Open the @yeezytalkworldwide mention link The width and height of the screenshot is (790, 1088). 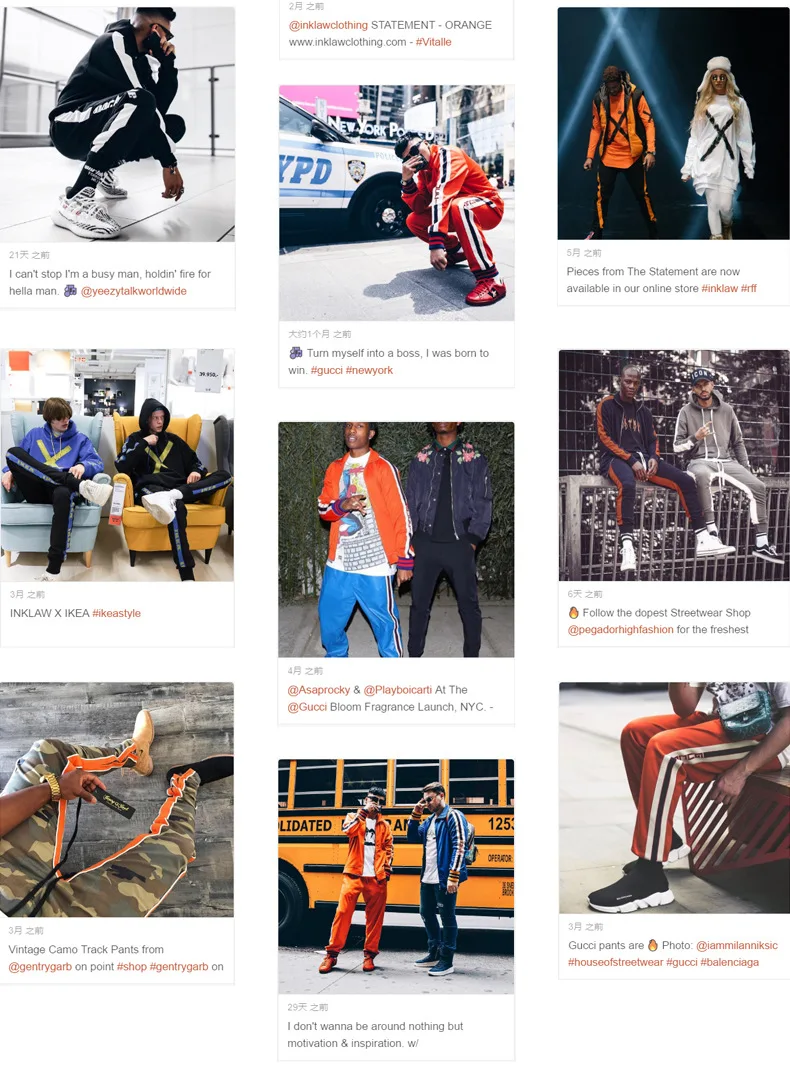coord(134,291)
